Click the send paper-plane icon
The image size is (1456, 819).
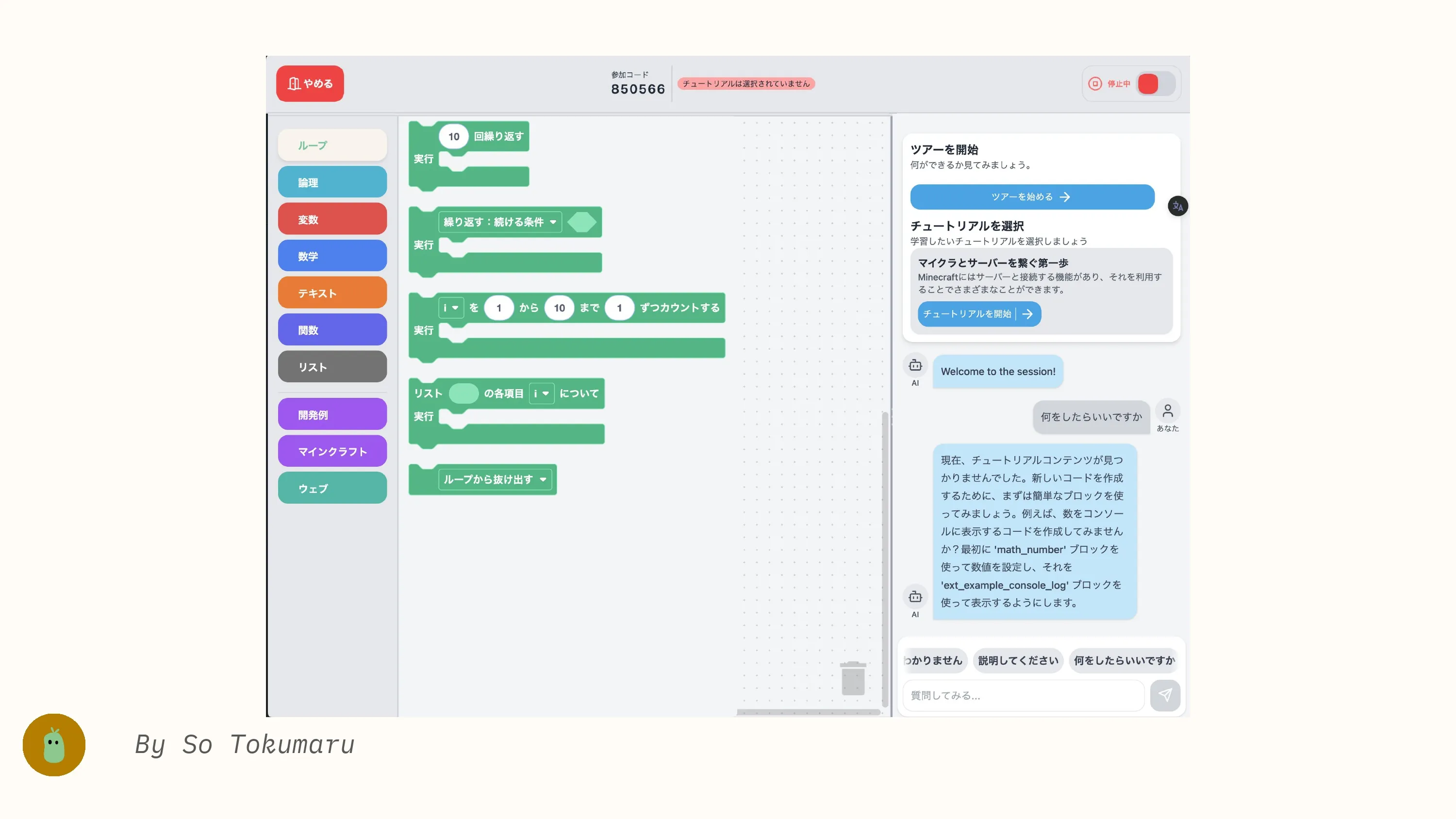pyautogui.click(x=1165, y=695)
